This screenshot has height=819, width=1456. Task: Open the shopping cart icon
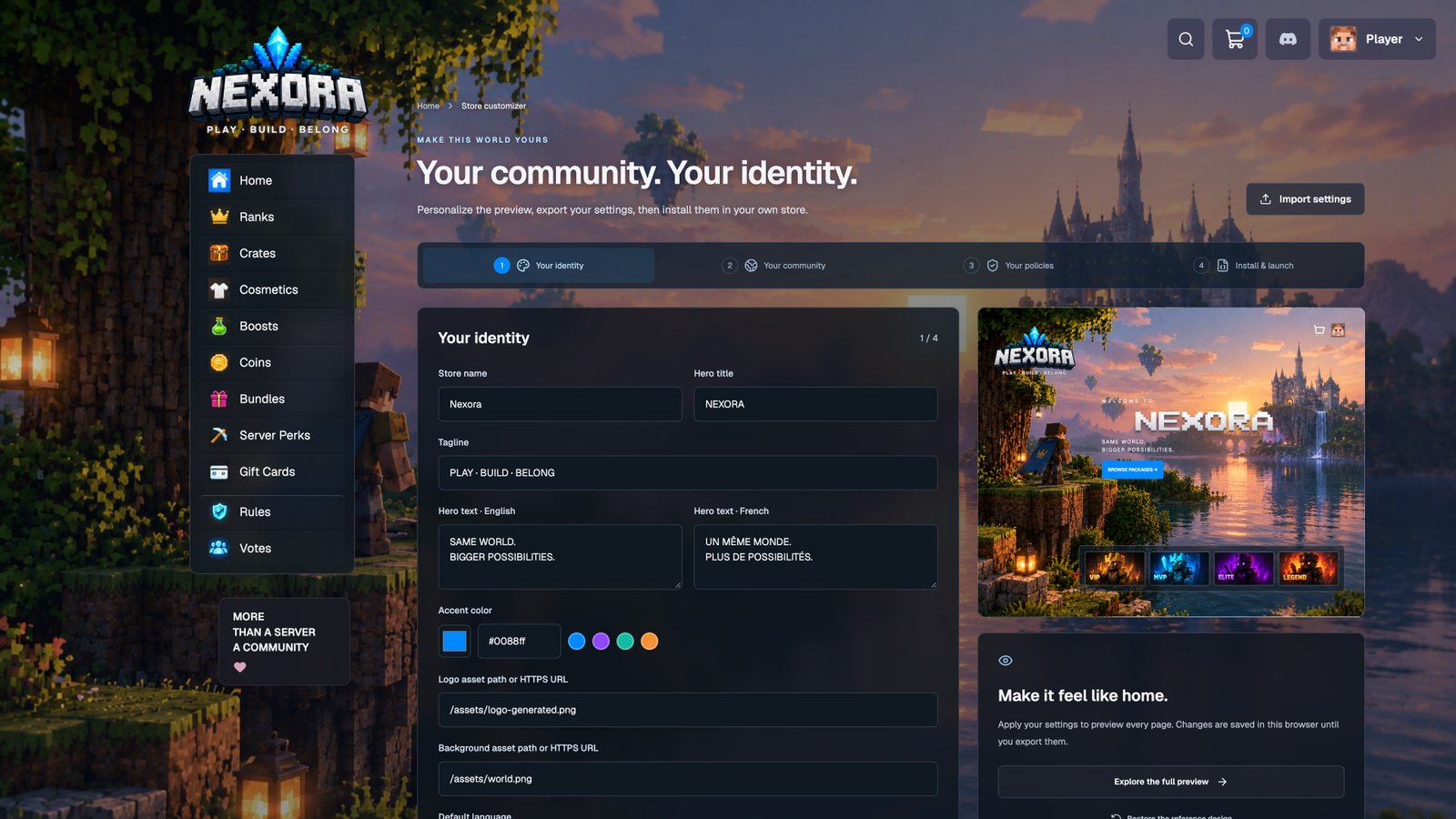click(1235, 39)
